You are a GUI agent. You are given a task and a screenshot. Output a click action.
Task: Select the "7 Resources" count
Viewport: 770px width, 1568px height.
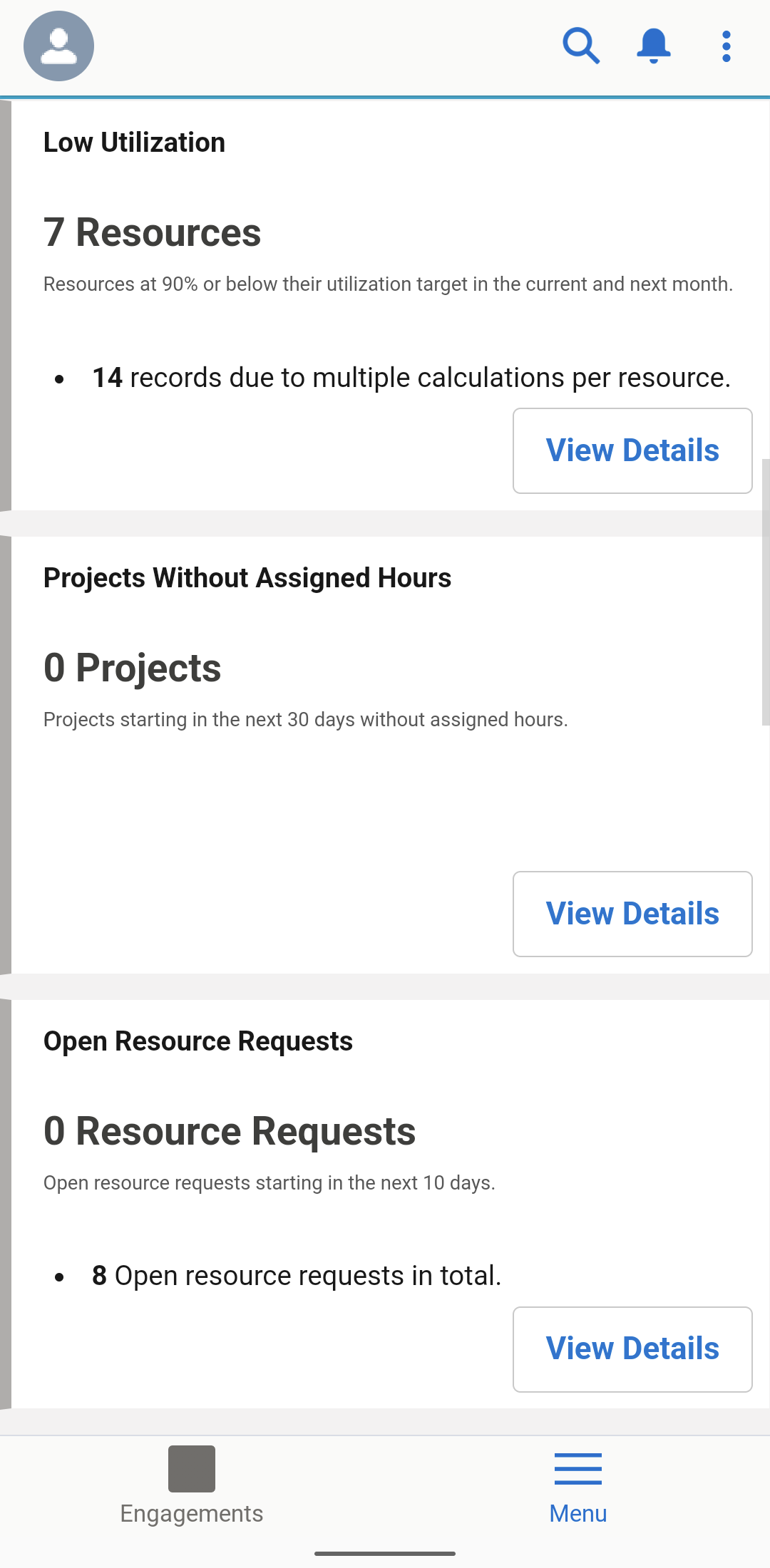[x=152, y=232]
